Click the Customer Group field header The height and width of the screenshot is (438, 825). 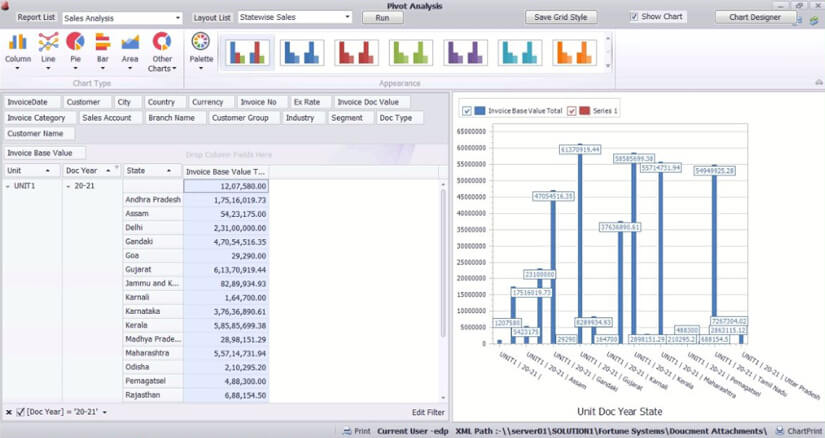tap(240, 118)
